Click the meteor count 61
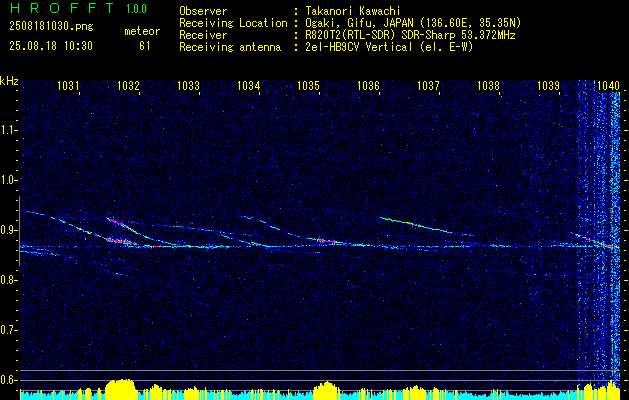This screenshot has width=629, height=400. [x=144, y=46]
